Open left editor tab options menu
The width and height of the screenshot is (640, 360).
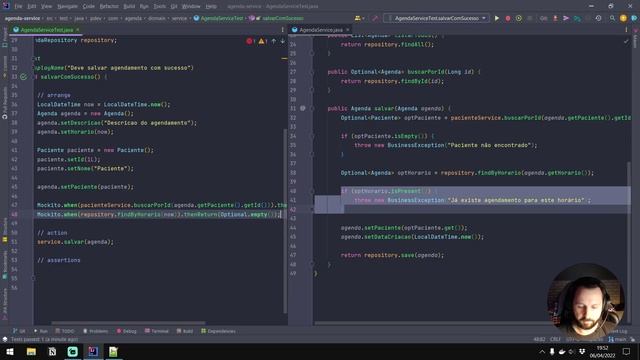[x=282, y=30]
